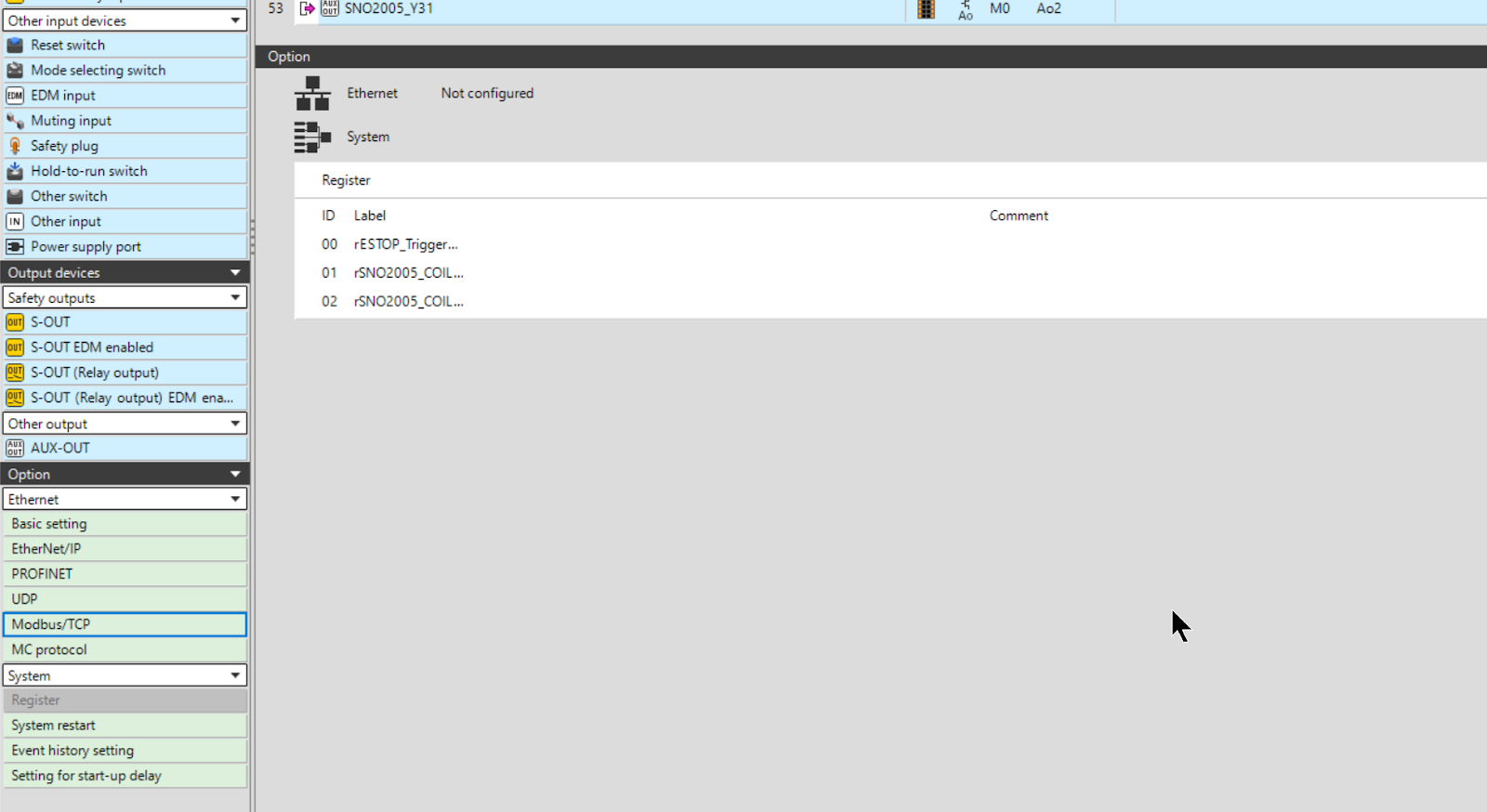Click the Label column header
This screenshot has width=1487, height=812.
tap(370, 216)
